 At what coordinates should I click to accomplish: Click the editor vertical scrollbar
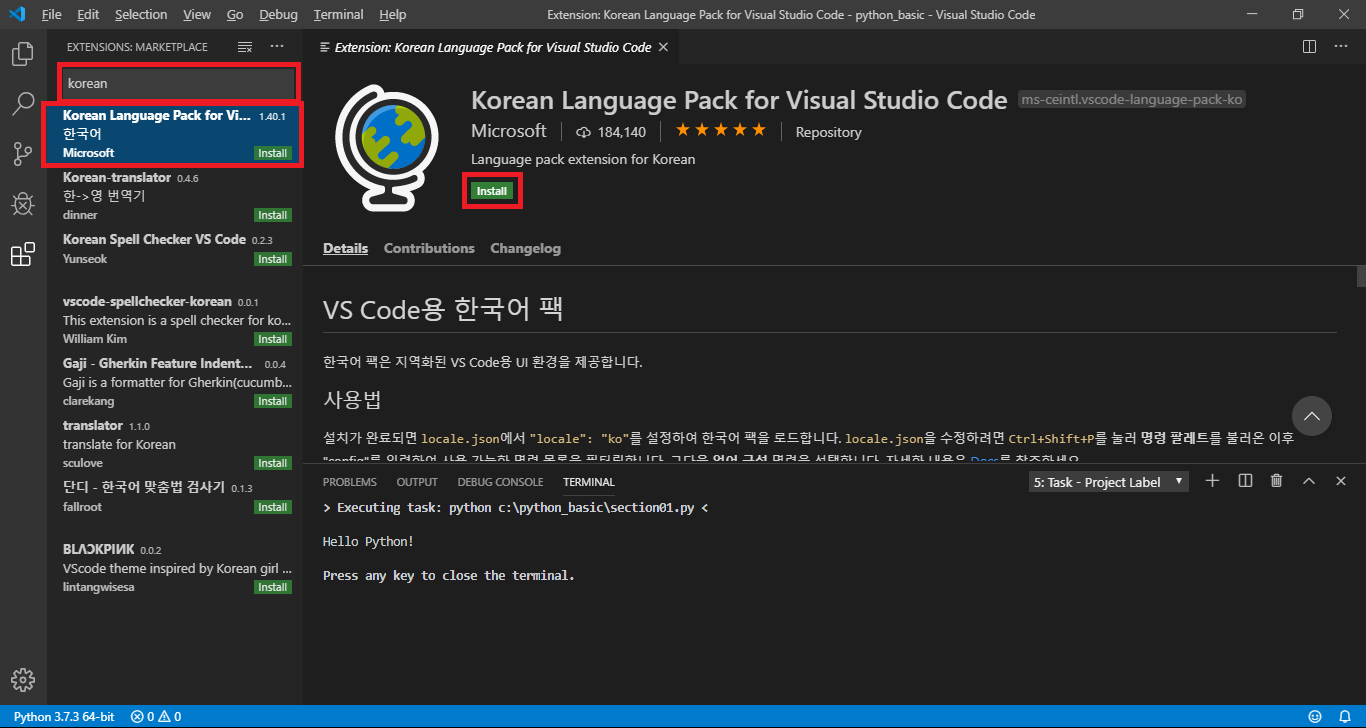(x=1360, y=276)
